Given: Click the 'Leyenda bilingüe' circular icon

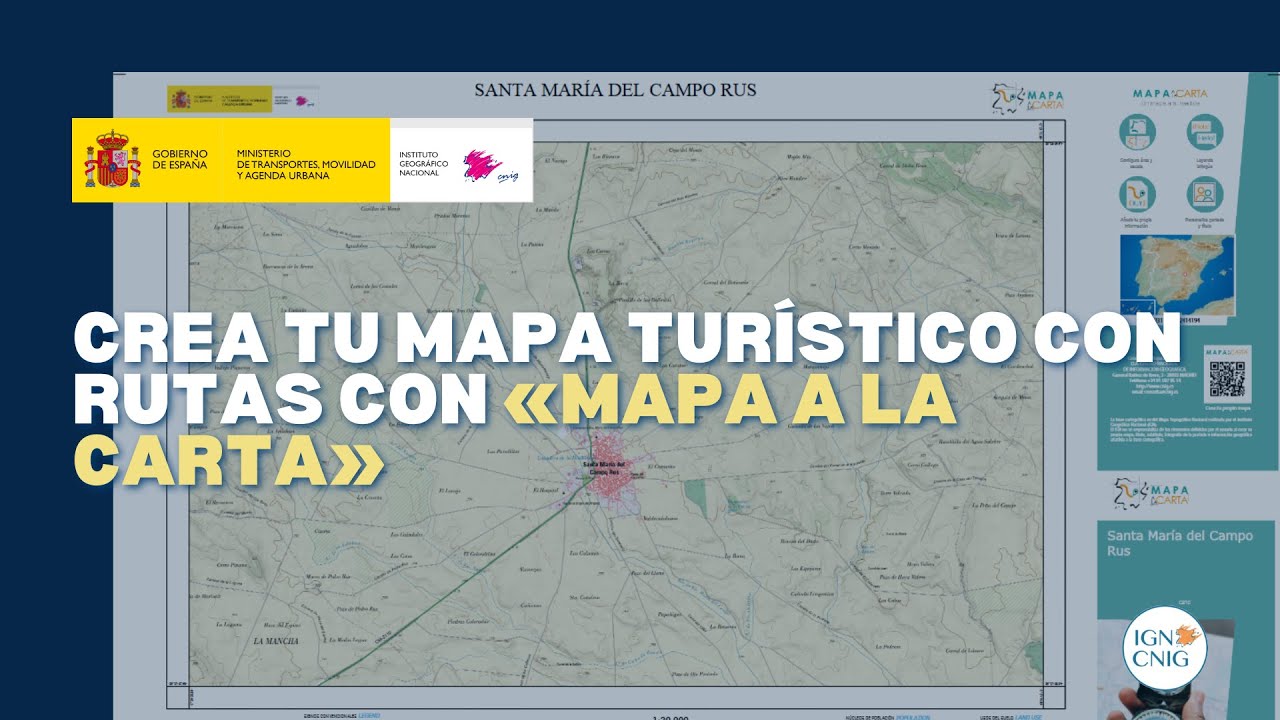Looking at the screenshot, I should pyautogui.click(x=1205, y=132).
